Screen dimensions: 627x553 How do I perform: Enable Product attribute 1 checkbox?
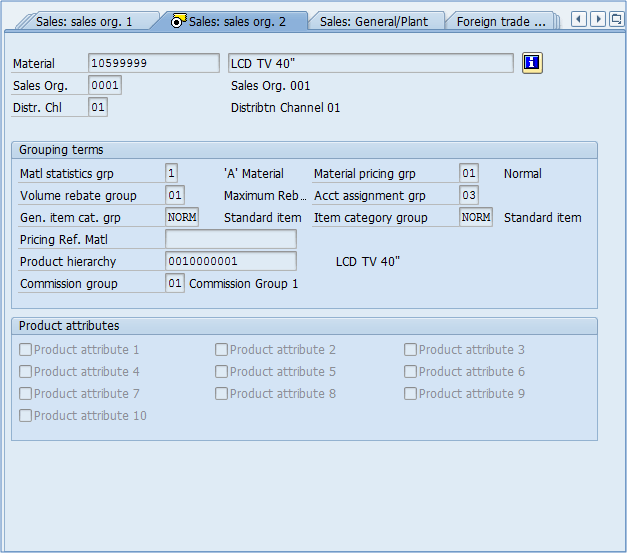26,350
